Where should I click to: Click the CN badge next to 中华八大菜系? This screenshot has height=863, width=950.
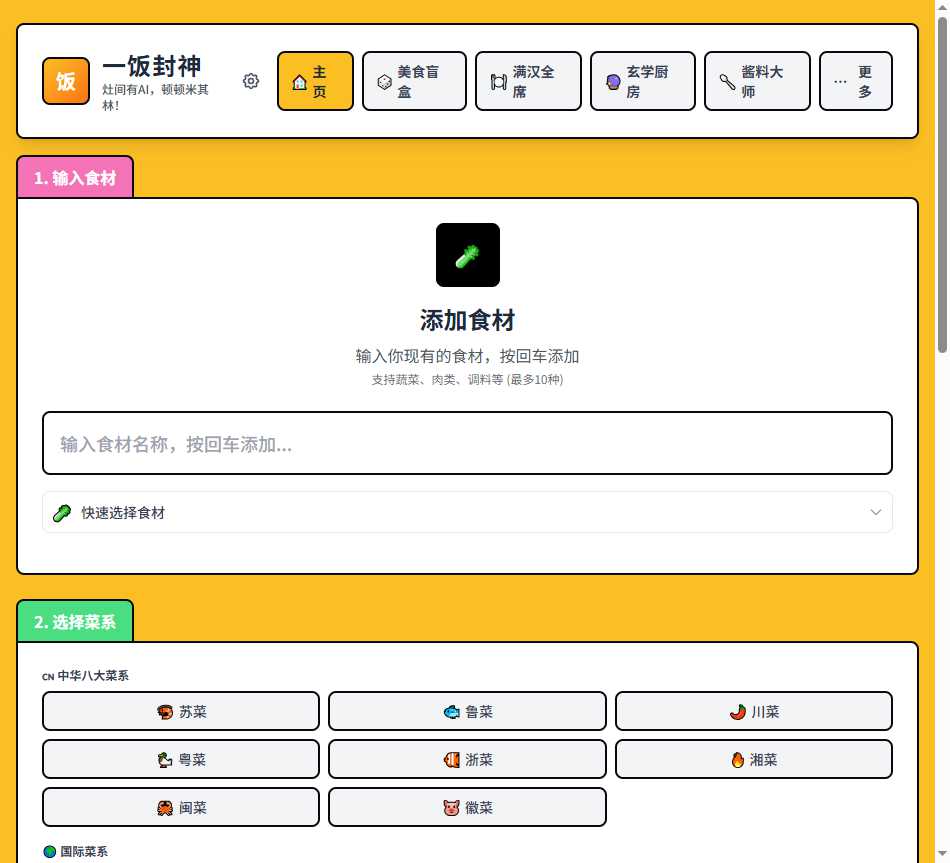(x=47, y=676)
